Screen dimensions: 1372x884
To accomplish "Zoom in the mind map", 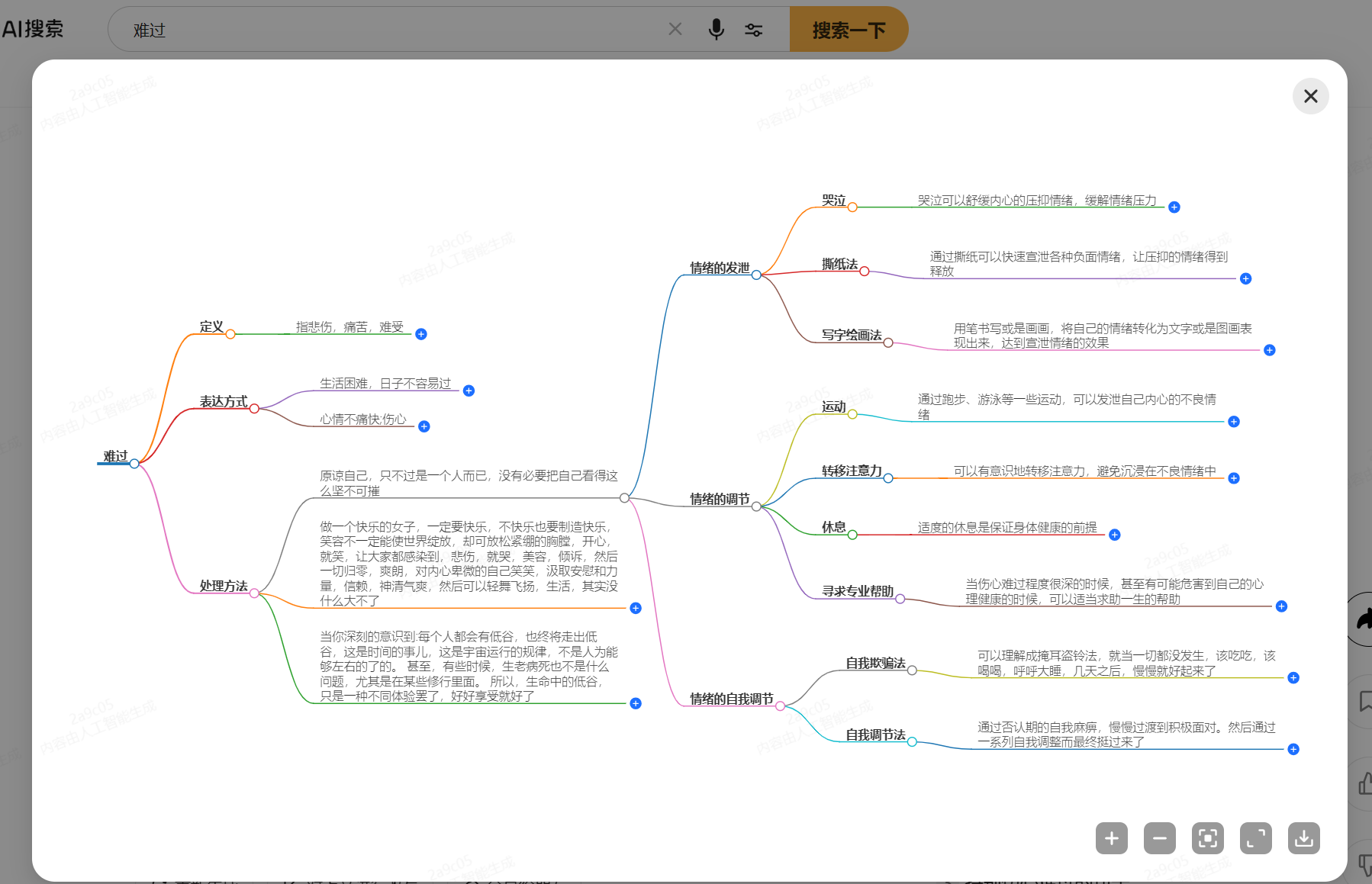I will (x=1112, y=838).
